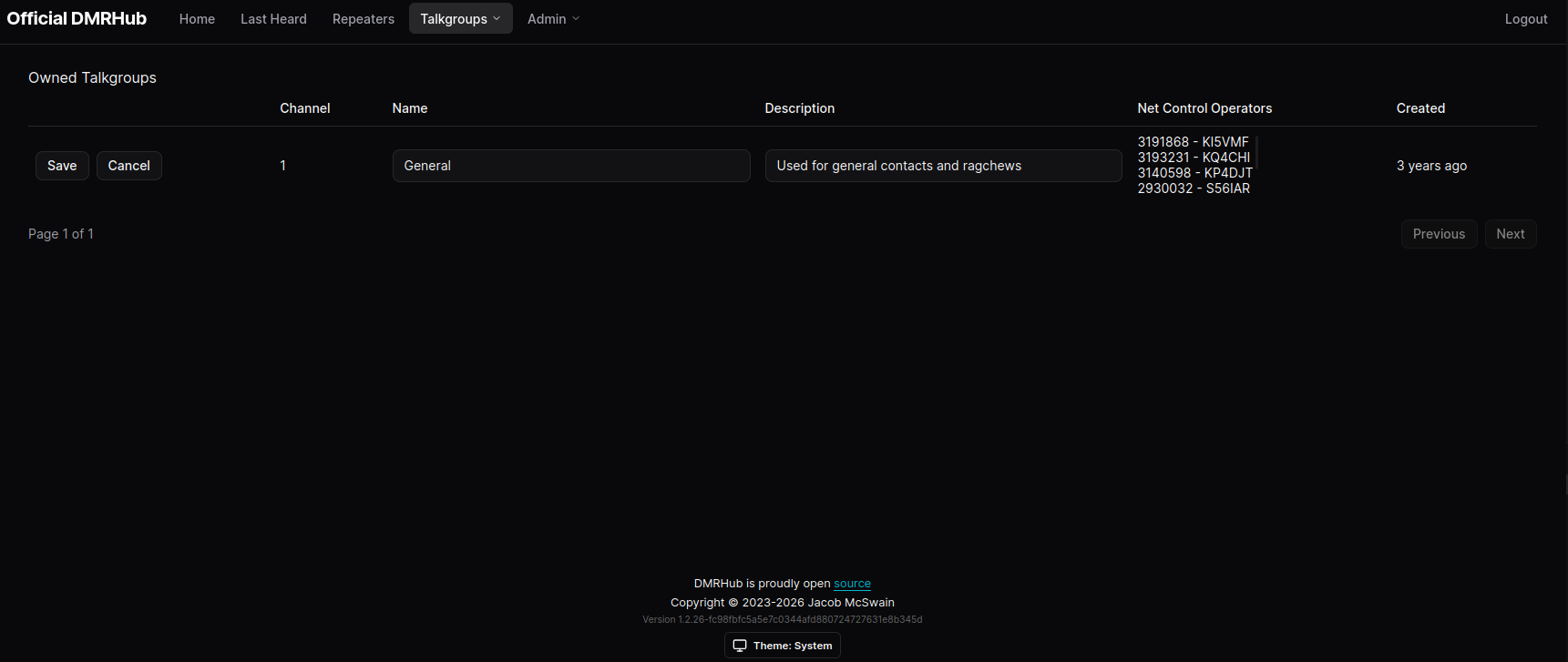The height and width of the screenshot is (662, 1568).
Task: Select operator 2930032 - S56IAR
Action: point(1194,188)
